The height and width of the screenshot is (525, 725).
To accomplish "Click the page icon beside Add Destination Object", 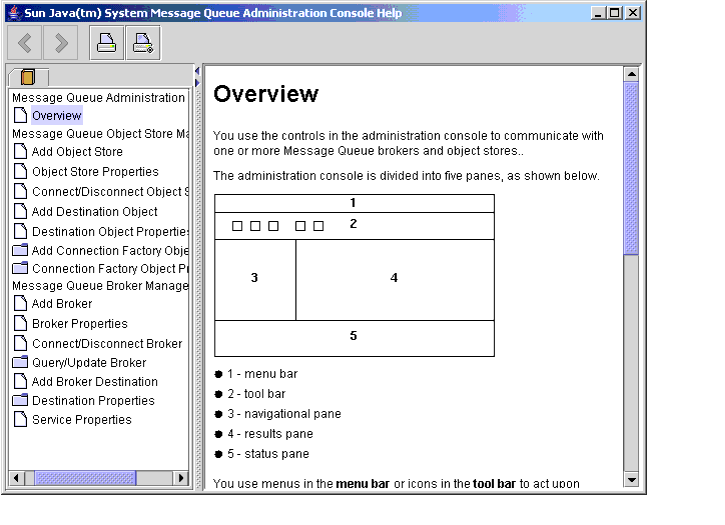I will click(20, 210).
